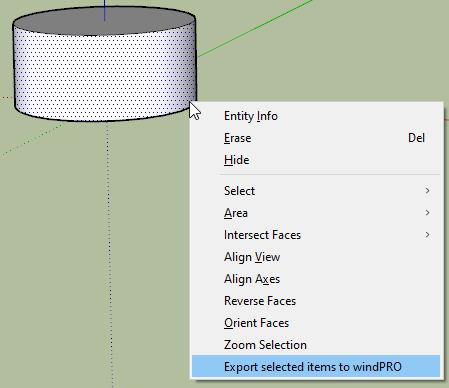Choose Align View option
The width and height of the screenshot is (449, 388).
pyautogui.click(x=316, y=257)
